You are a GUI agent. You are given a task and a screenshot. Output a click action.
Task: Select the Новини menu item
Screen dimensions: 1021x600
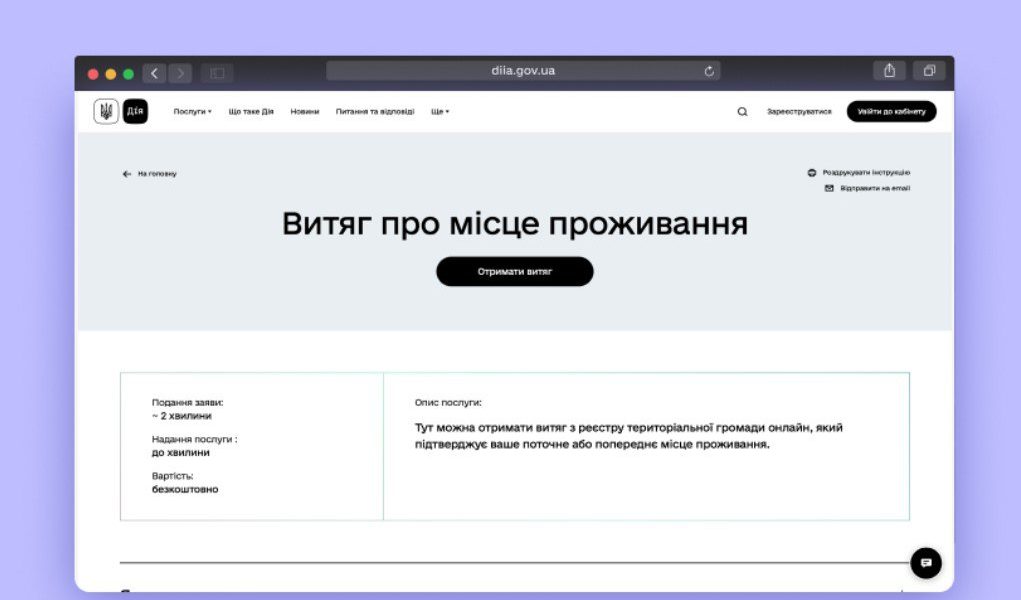tap(306, 111)
